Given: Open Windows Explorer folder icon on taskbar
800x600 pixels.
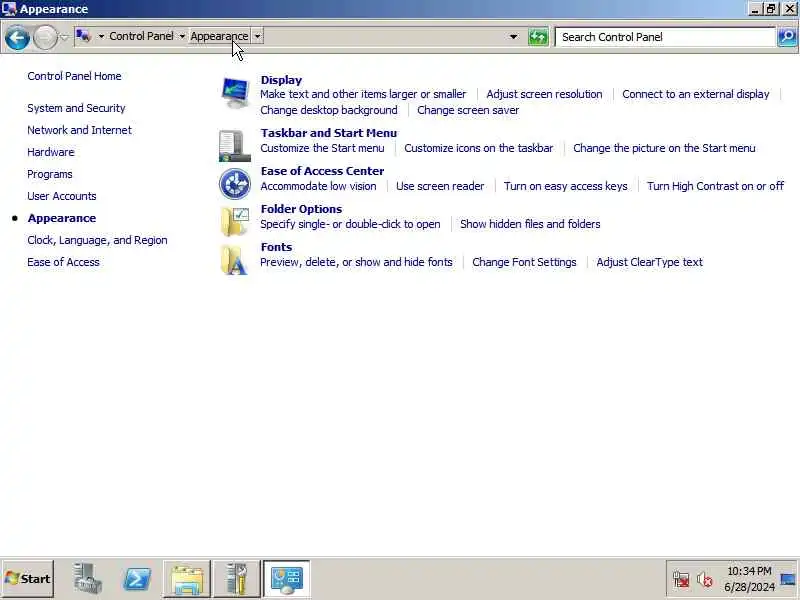Looking at the screenshot, I should coord(187,579).
